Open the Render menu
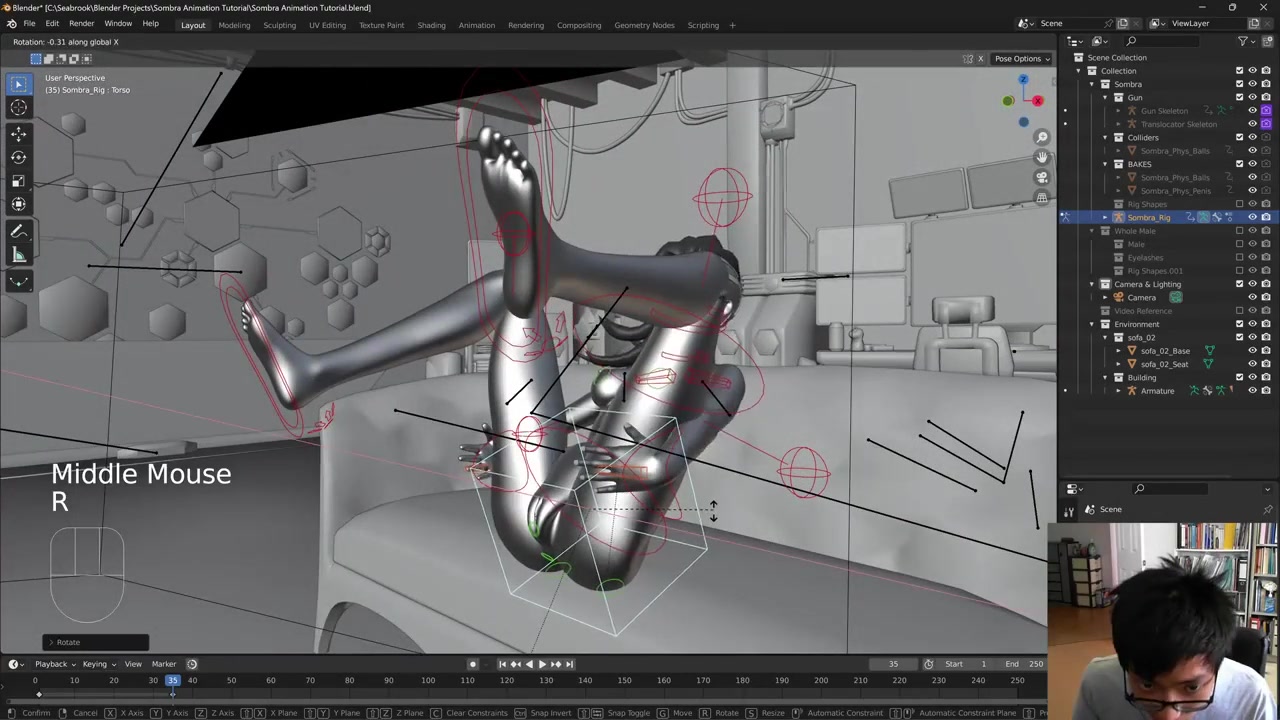 point(81,24)
